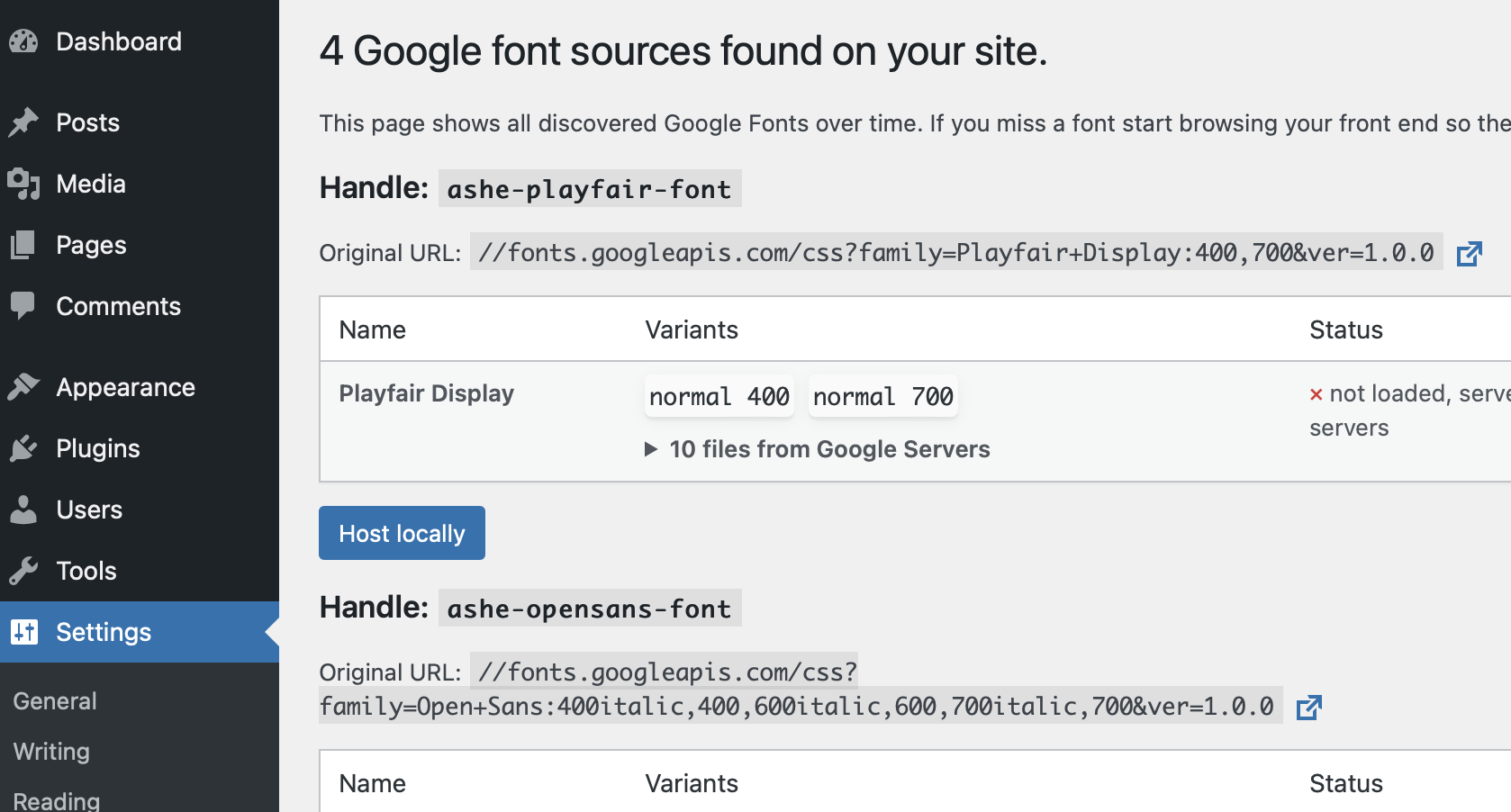Open the Playfair Display font URL externally
This screenshot has height=812, width=1511.
coord(1470,252)
